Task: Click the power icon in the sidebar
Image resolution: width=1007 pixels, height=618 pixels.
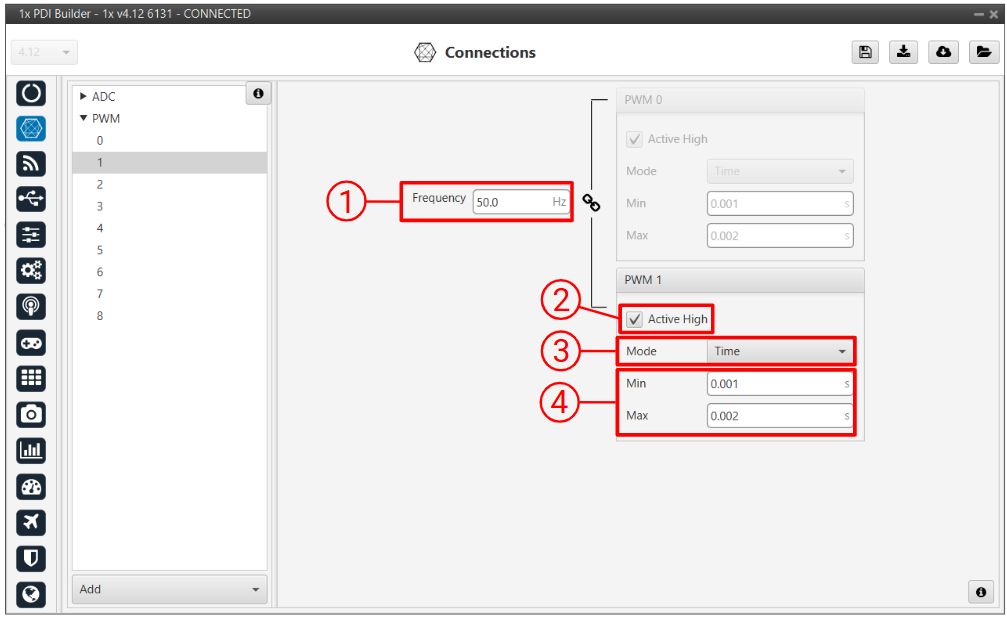Action: (32, 93)
